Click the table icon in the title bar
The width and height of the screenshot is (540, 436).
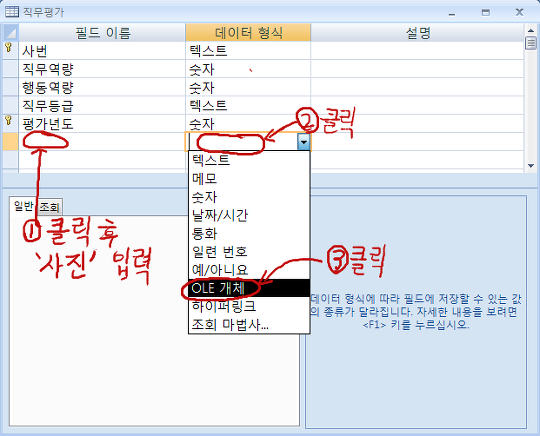(x=11, y=12)
